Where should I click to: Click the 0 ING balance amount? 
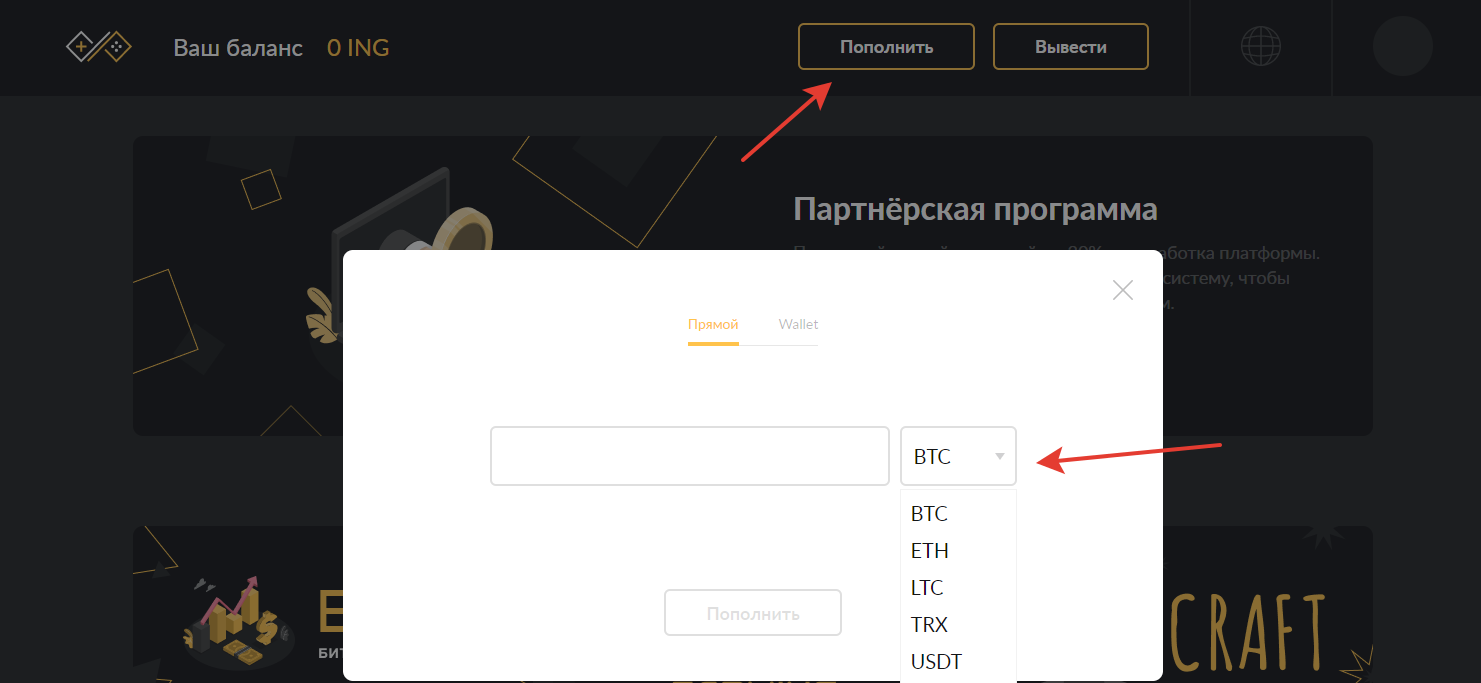tap(358, 47)
